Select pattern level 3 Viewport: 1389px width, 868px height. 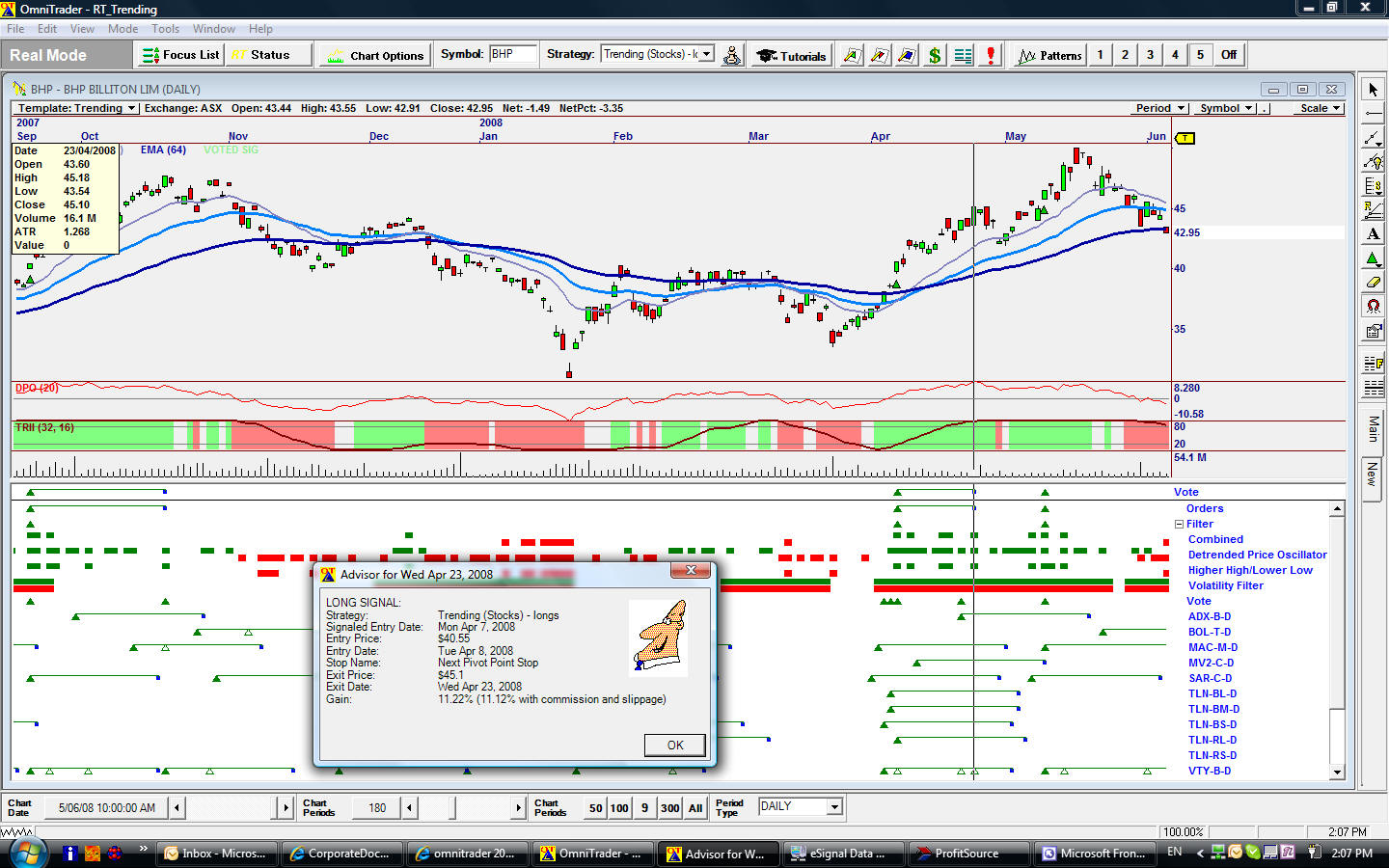(x=1150, y=55)
